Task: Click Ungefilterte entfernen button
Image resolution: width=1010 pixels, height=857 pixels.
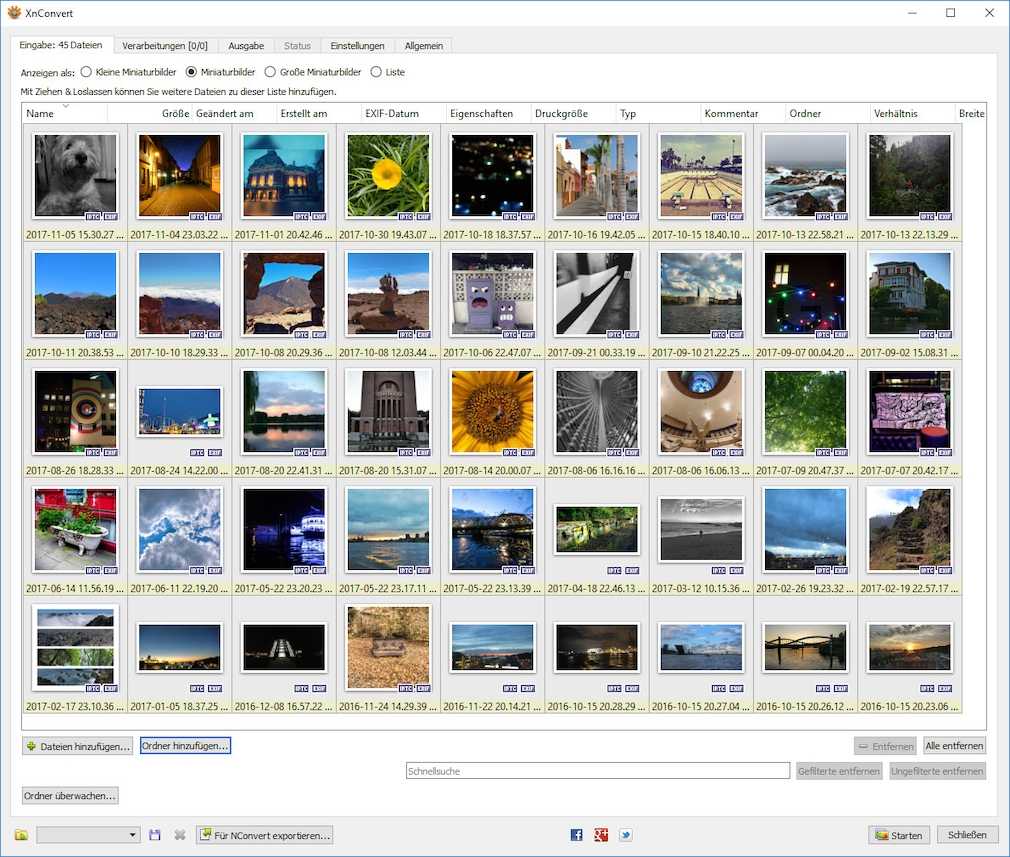Action: 937,771
